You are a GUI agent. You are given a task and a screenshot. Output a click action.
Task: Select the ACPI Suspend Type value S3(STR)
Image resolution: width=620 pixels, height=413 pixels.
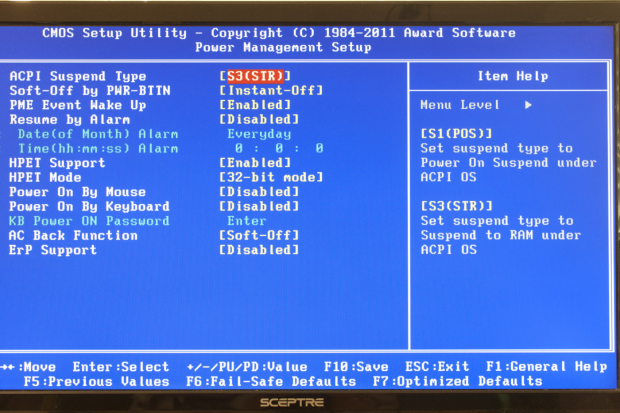coord(255,76)
